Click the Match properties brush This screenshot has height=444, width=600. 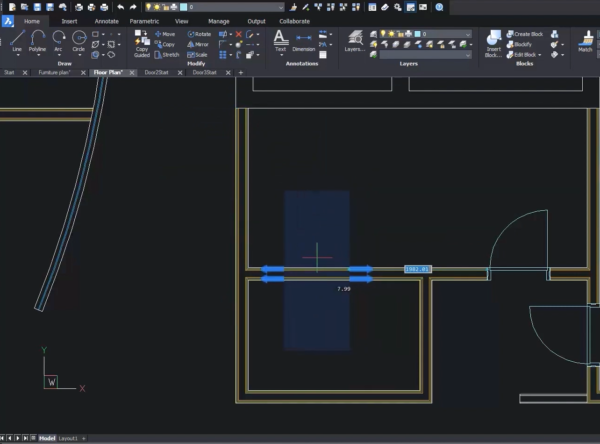click(x=585, y=40)
